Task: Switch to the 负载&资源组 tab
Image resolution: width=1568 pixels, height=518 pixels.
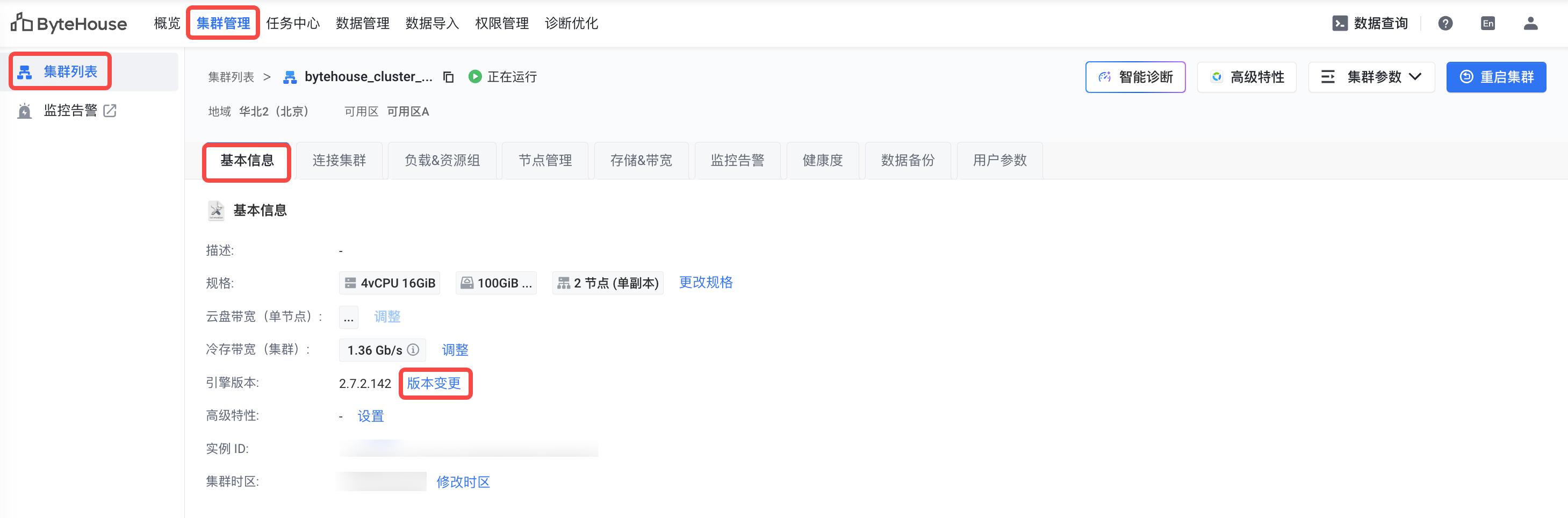Action: (x=442, y=161)
